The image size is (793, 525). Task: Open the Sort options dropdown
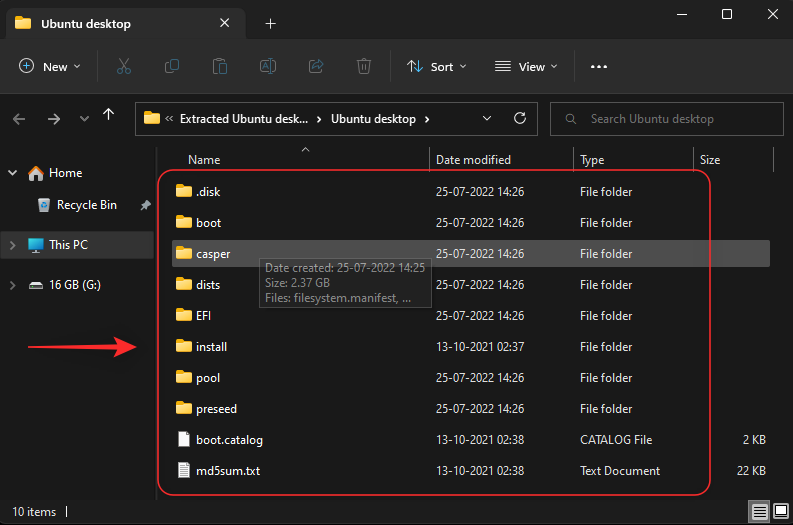[x=436, y=66]
